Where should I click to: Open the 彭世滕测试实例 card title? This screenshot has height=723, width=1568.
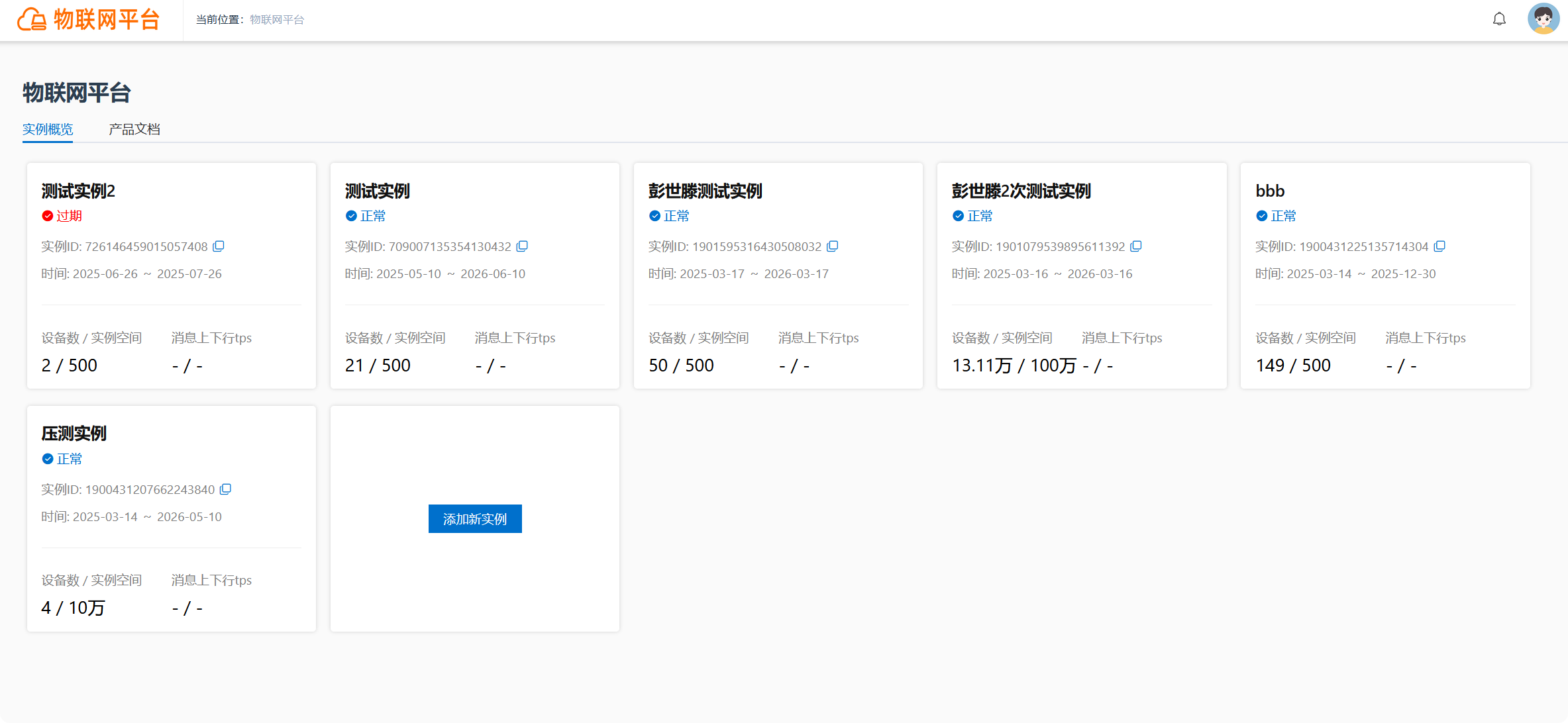point(706,191)
